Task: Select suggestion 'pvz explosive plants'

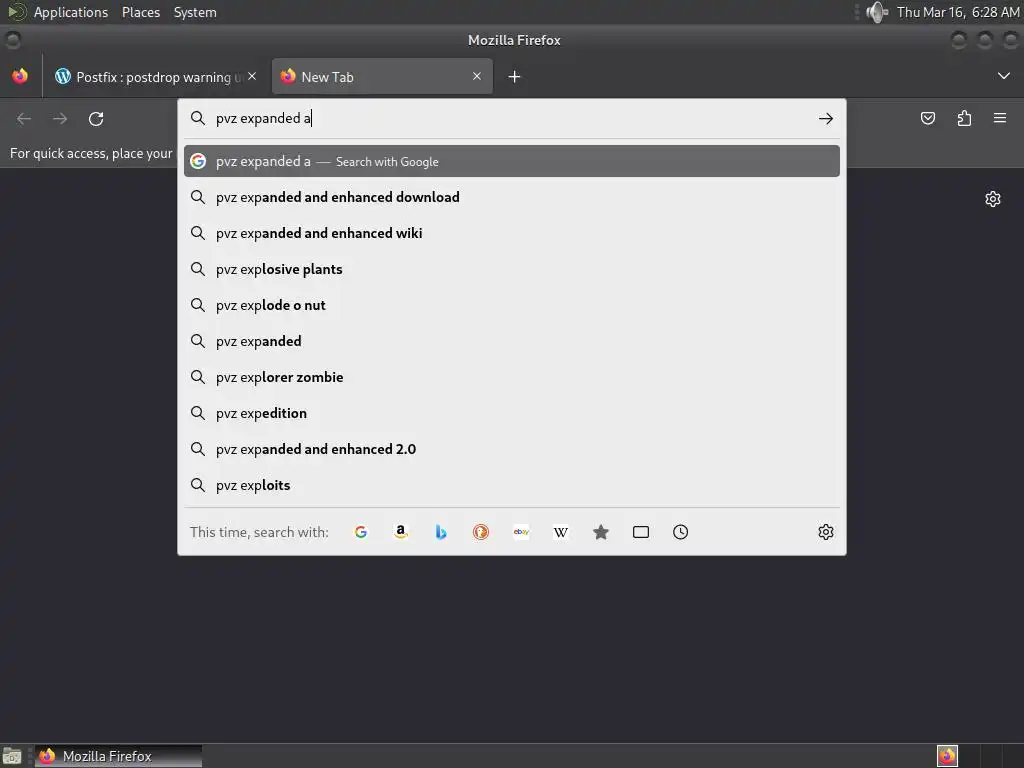Action: [x=512, y=269]
